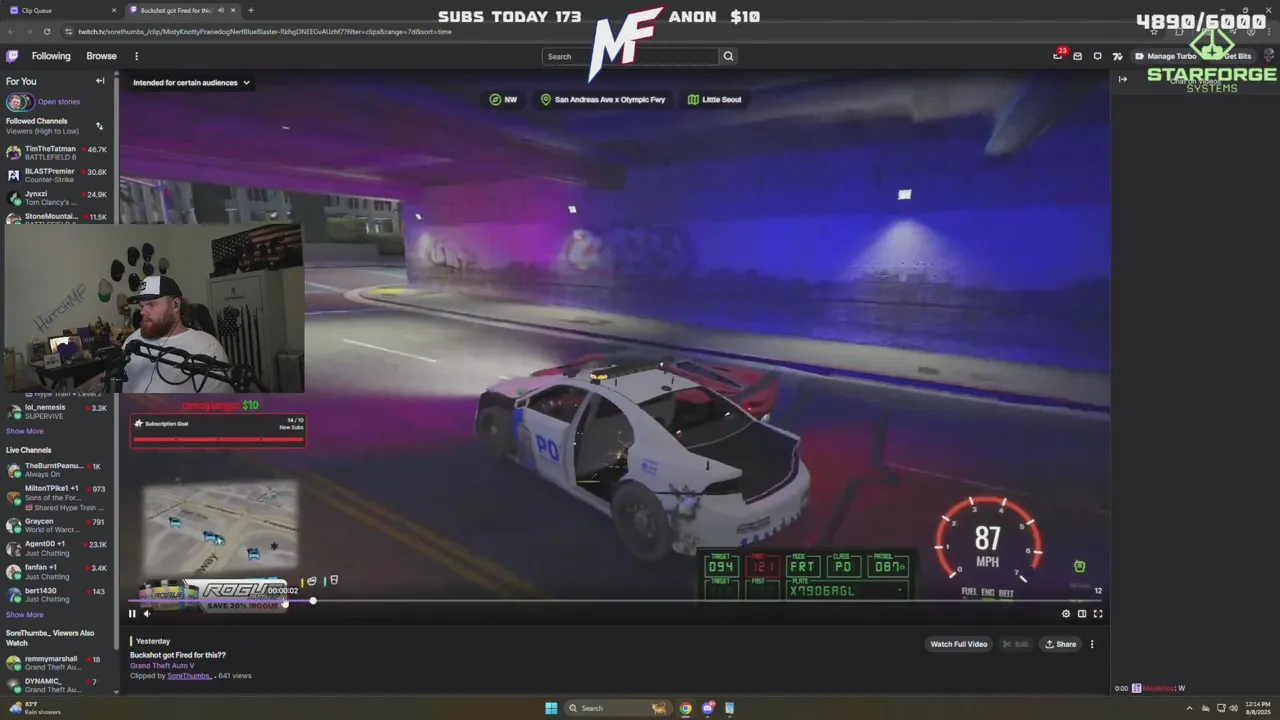Show more followed channels
The height and width of the screenshot is (720, 1280).
(x=25, y=431)
